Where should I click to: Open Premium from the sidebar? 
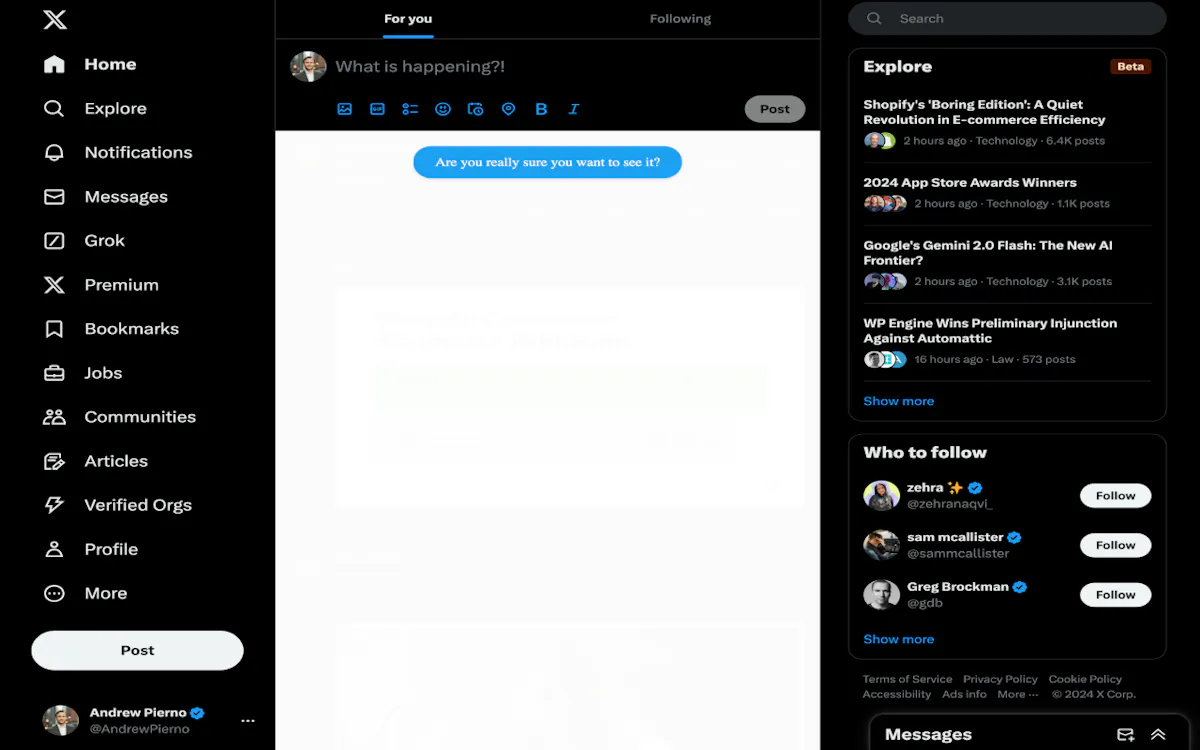click(101, 285)
